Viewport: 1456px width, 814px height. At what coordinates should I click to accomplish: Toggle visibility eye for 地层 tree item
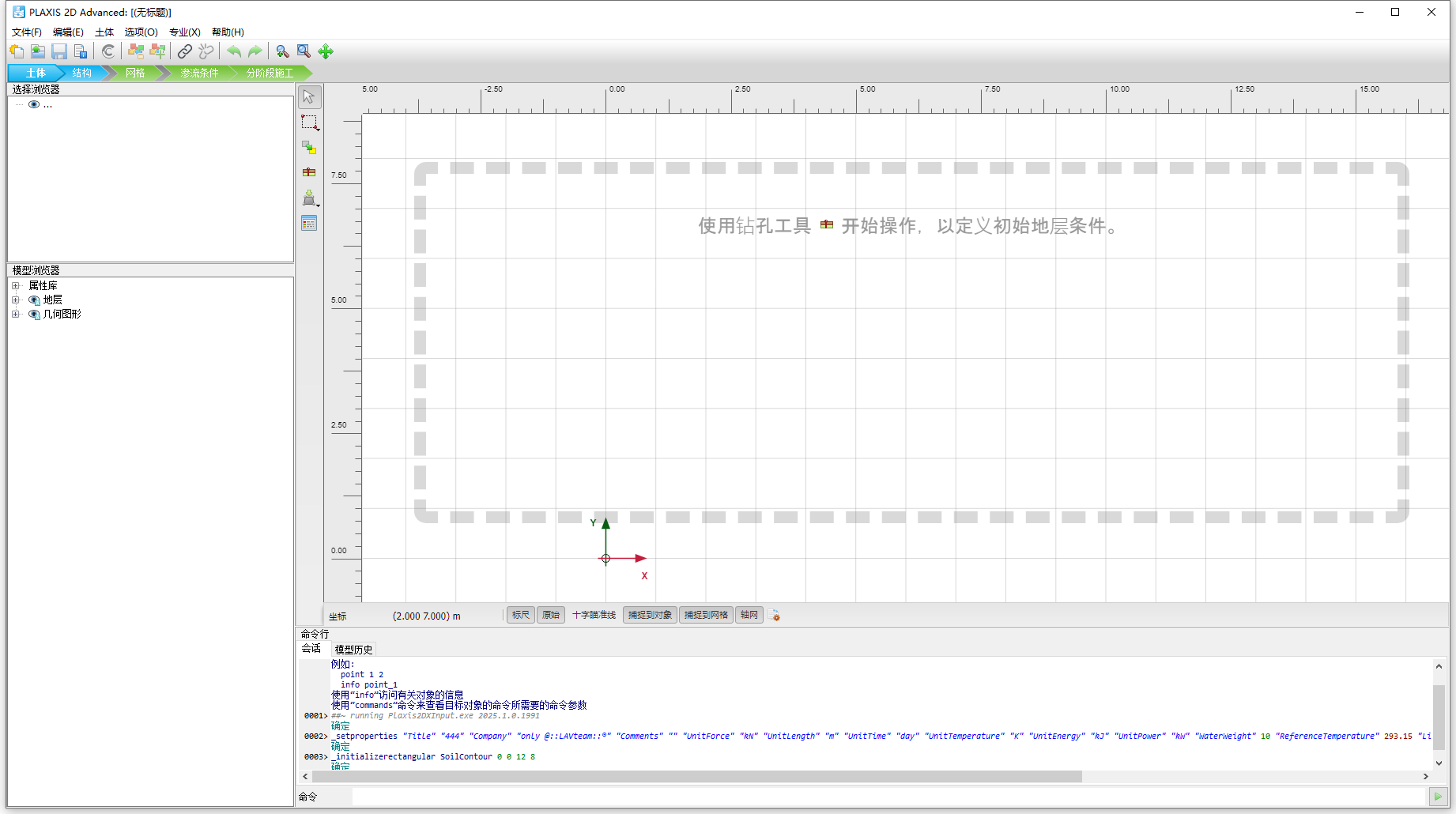(34, 300)
